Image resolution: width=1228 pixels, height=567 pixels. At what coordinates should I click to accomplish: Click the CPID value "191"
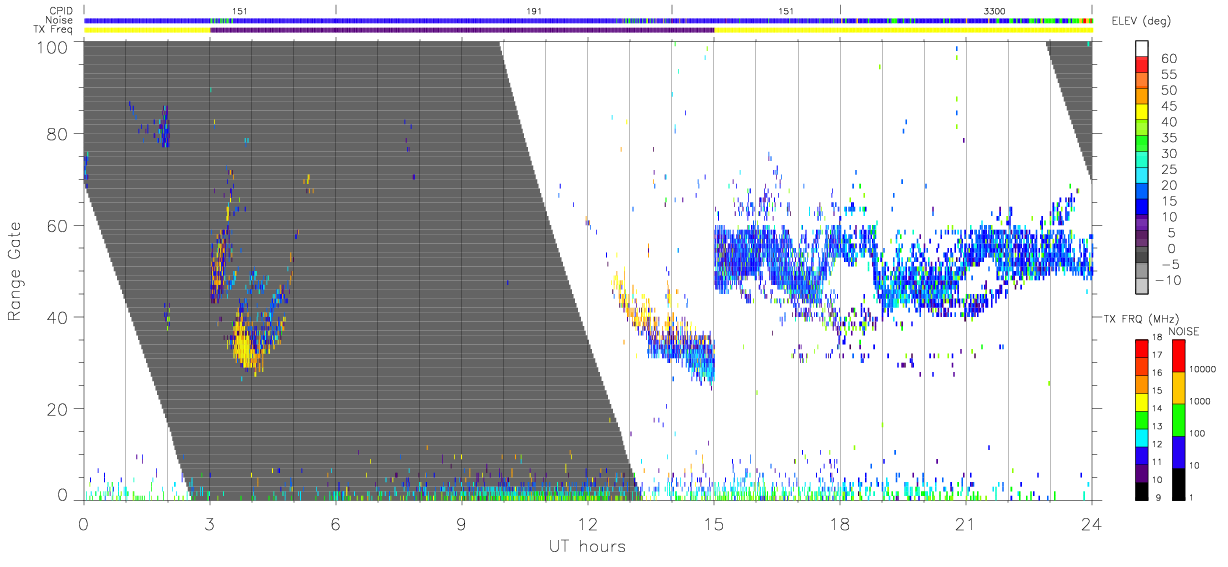[x=534, y=11]
